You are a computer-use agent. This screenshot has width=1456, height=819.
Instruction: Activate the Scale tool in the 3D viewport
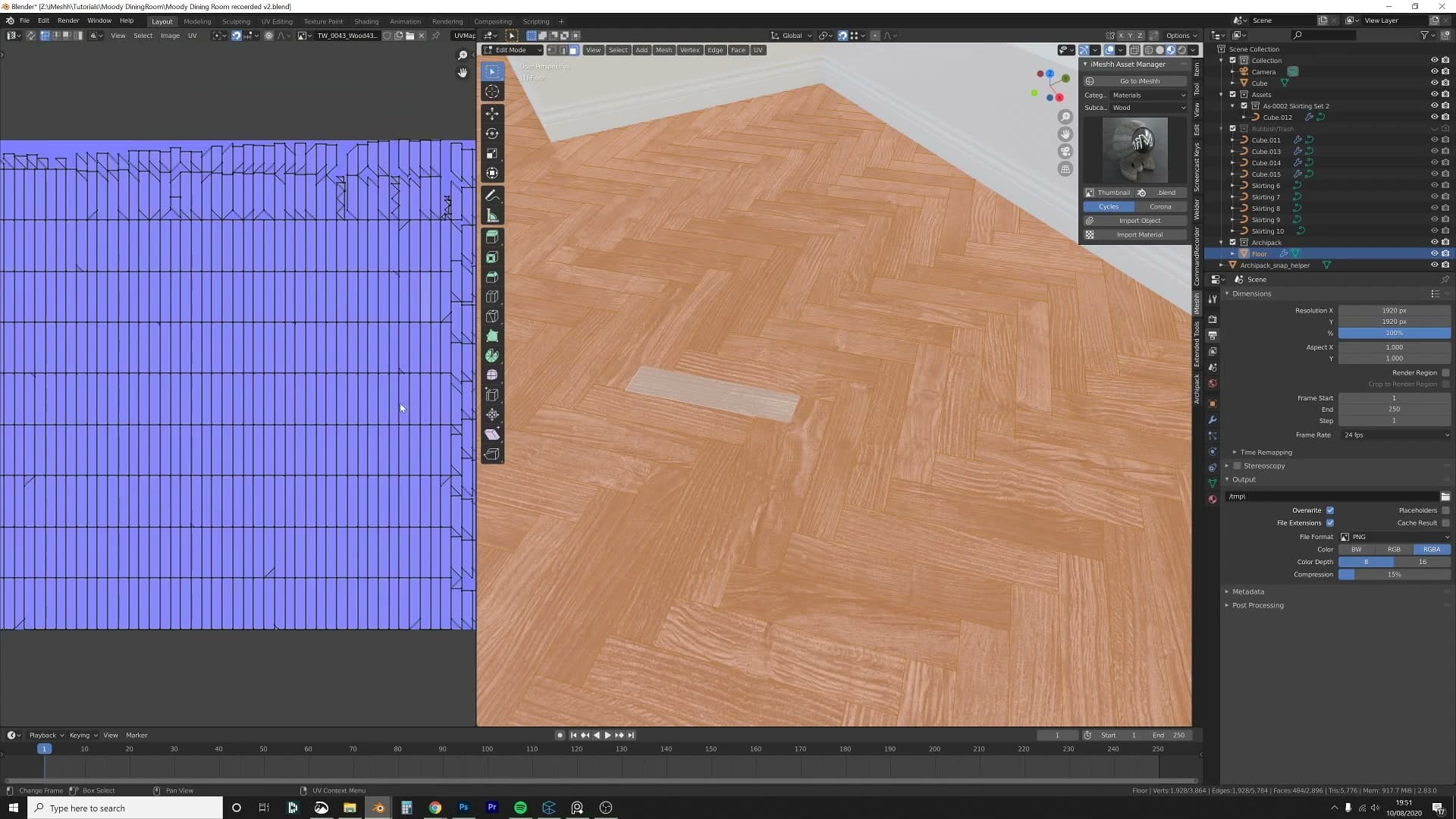(492, 153)
